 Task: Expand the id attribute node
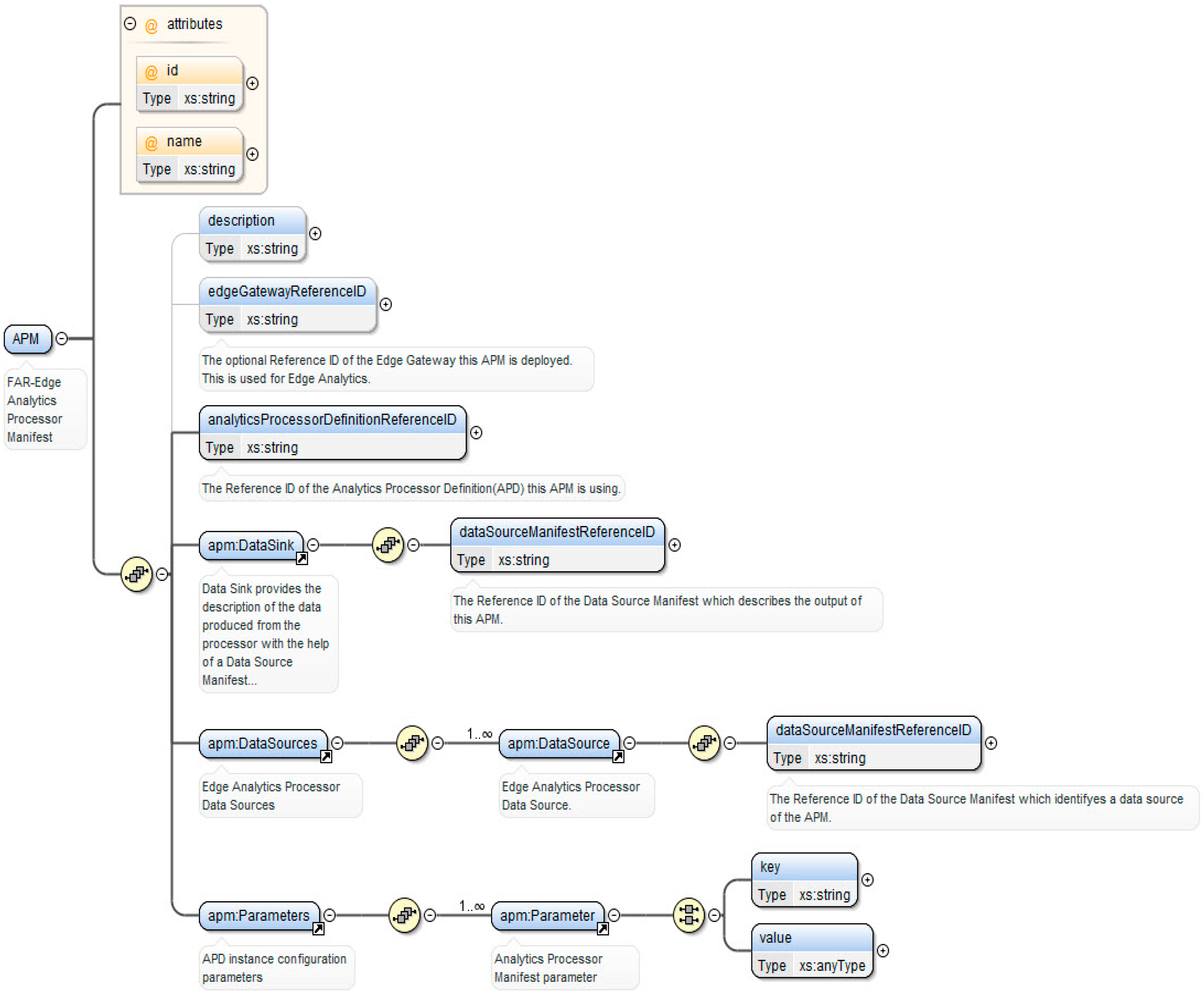tap(252, 84)
